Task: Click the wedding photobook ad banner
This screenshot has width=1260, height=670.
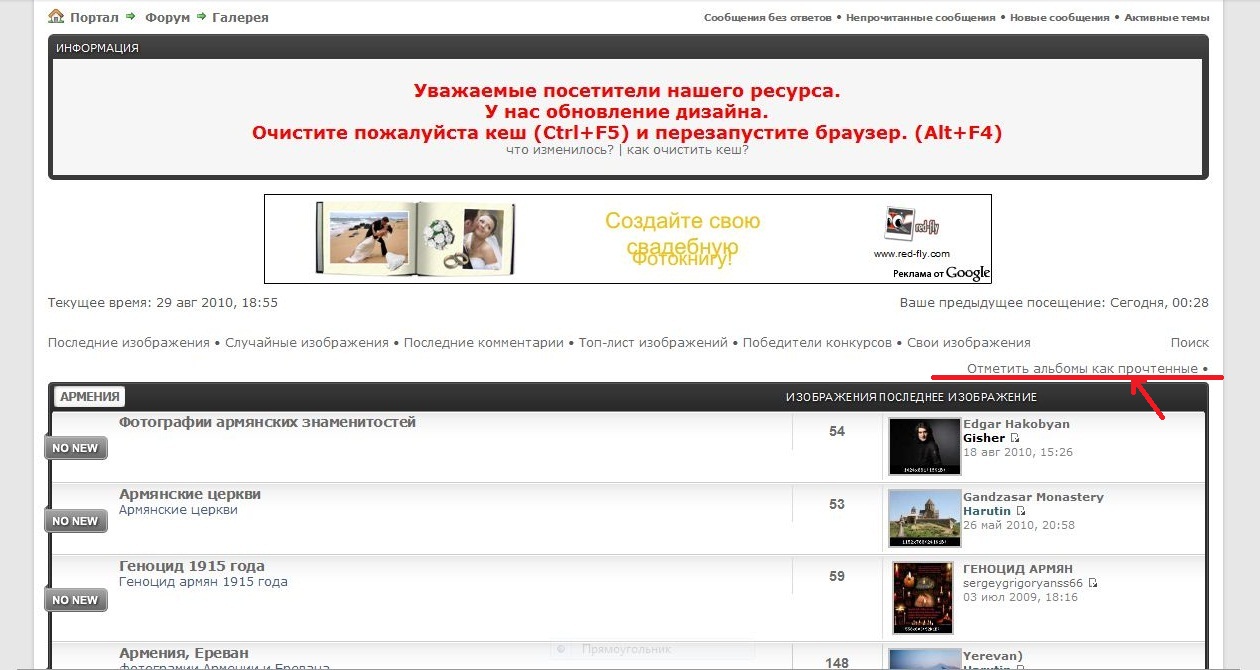Action: point(627,239)
